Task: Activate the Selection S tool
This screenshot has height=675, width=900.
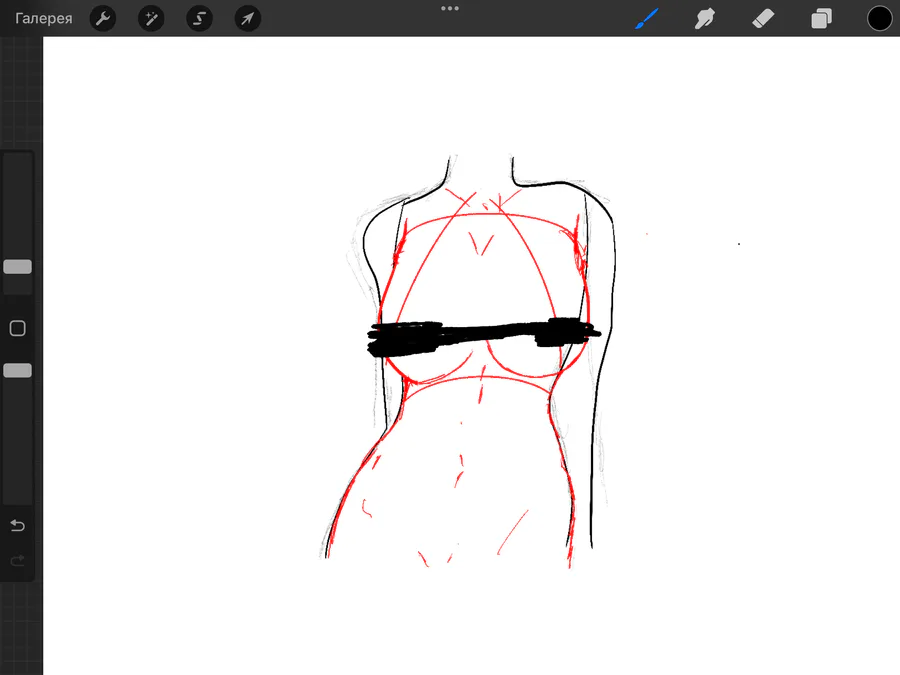Action: coord(200,18)
